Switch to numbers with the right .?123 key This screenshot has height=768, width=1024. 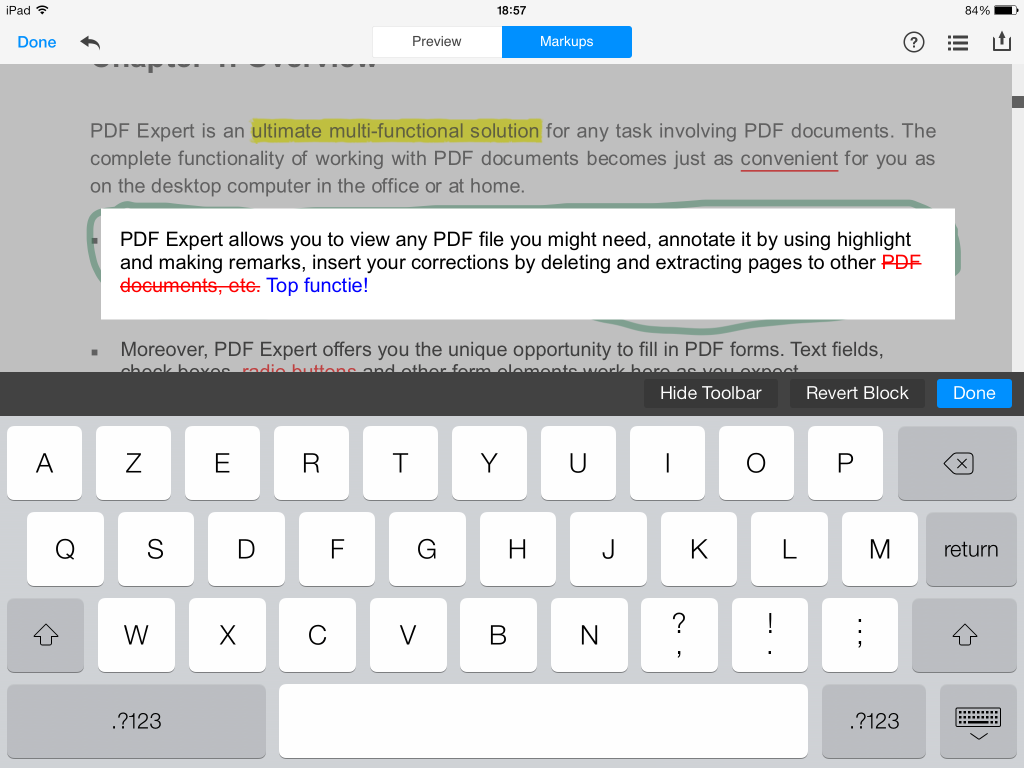[873, 721]
